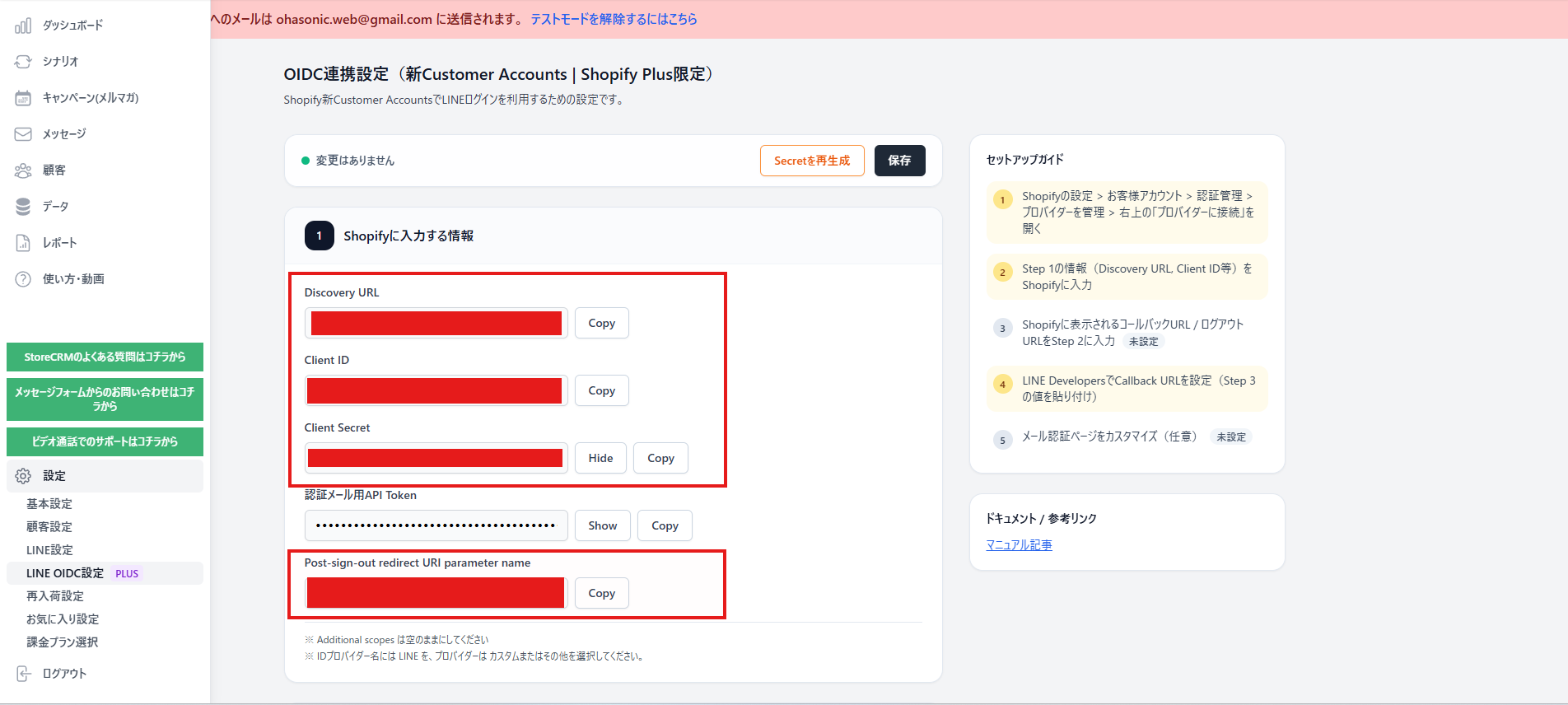The image size is (1568, 705).
Task: Open LINE OIDC設定 in sidebar
Action: point(65,573)
